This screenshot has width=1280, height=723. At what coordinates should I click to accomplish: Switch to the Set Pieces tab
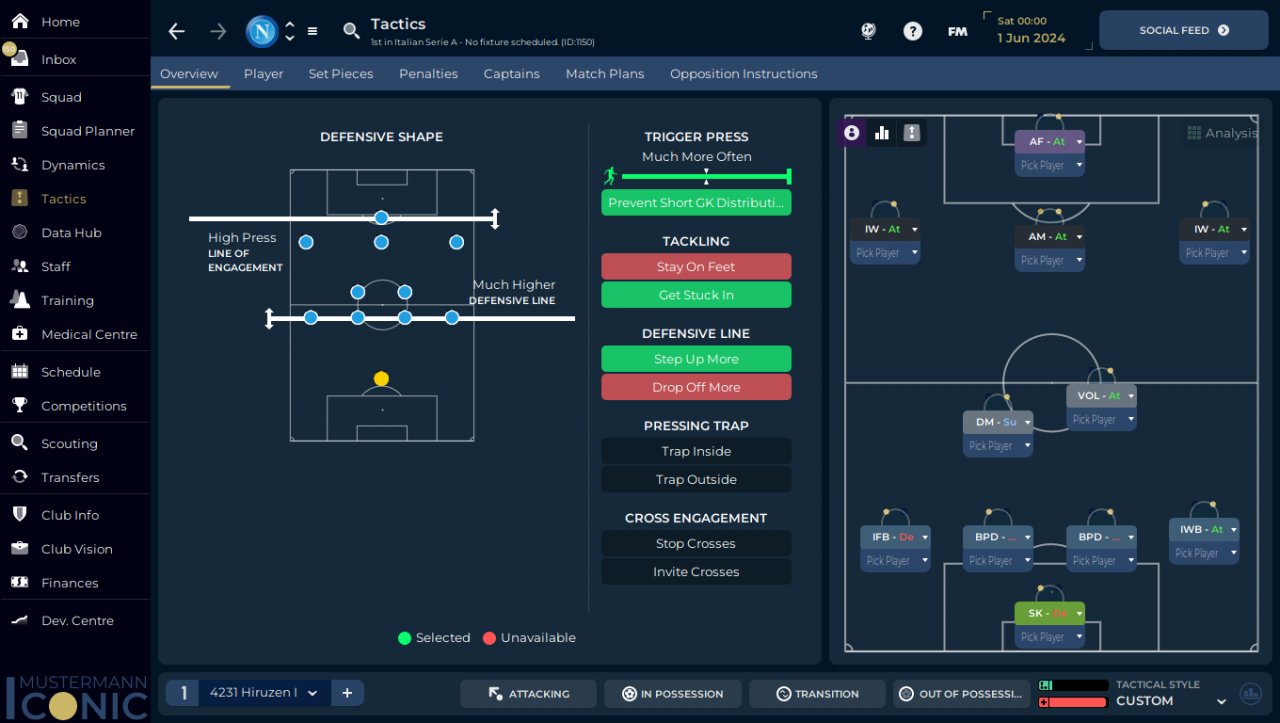point(341,74)
